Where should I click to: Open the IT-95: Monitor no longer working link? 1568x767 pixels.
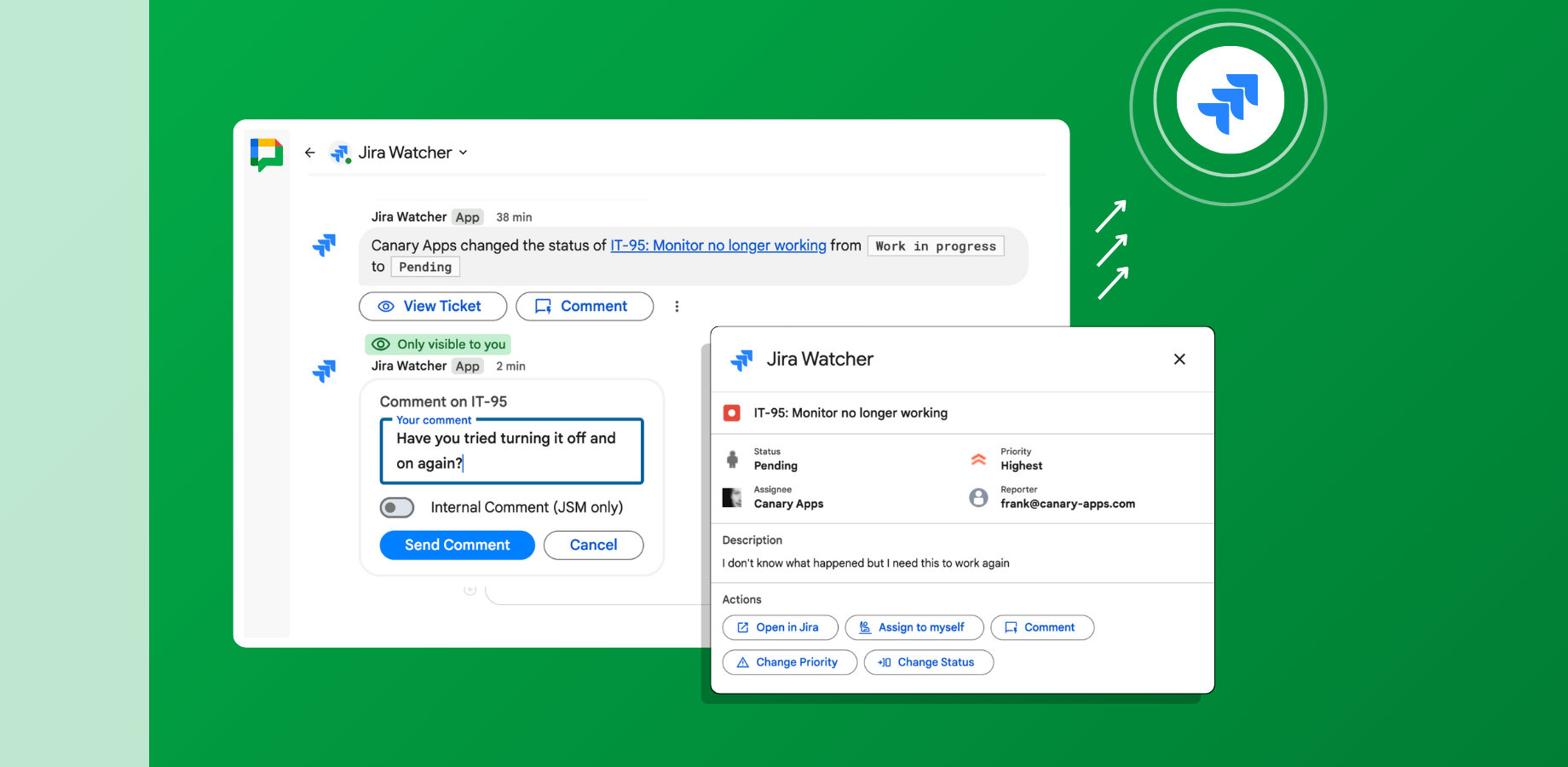(718, 245)
